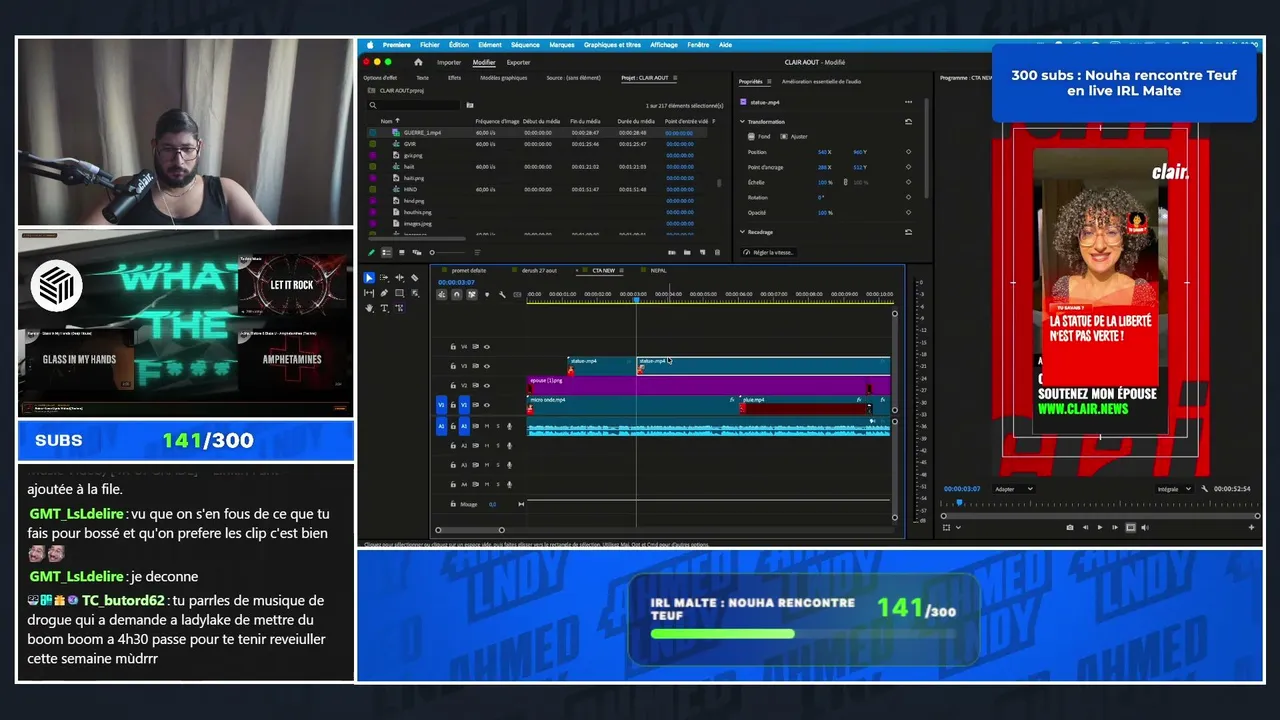Reset the Recadrage section
Image resolution: width=1280 pixels, height=720 pixels.
908,232
